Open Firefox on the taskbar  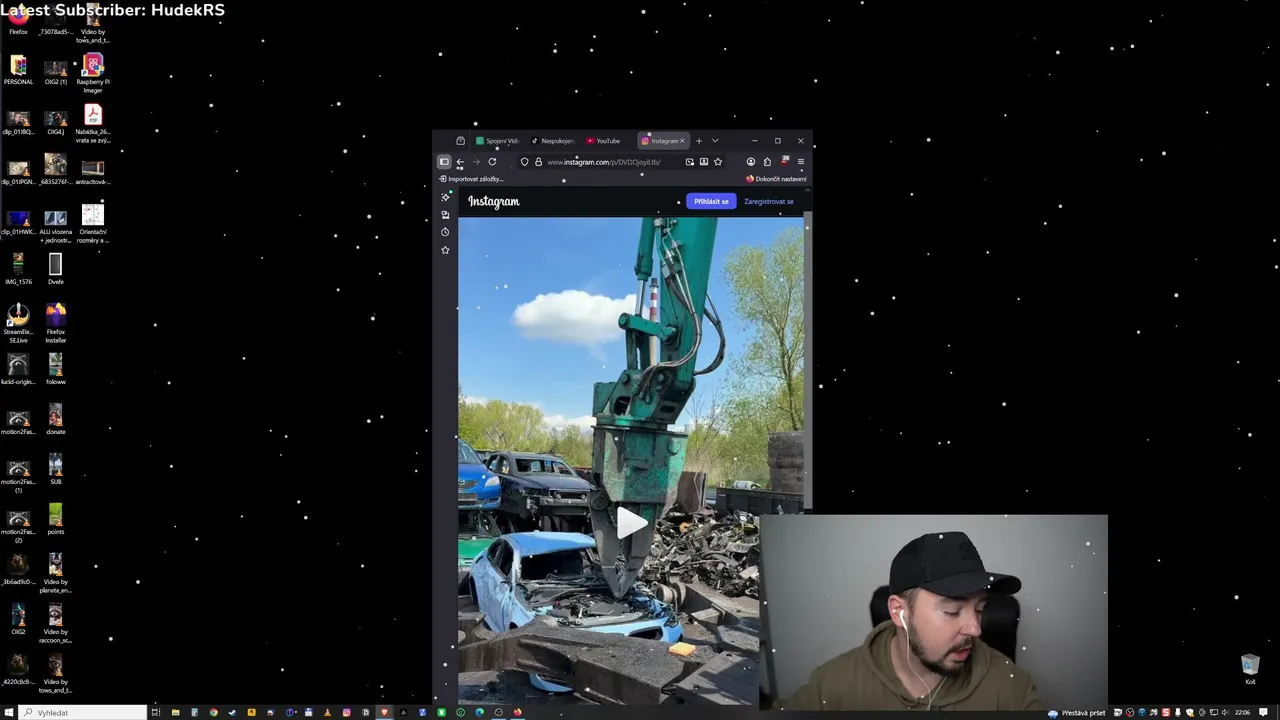point(517,712)
